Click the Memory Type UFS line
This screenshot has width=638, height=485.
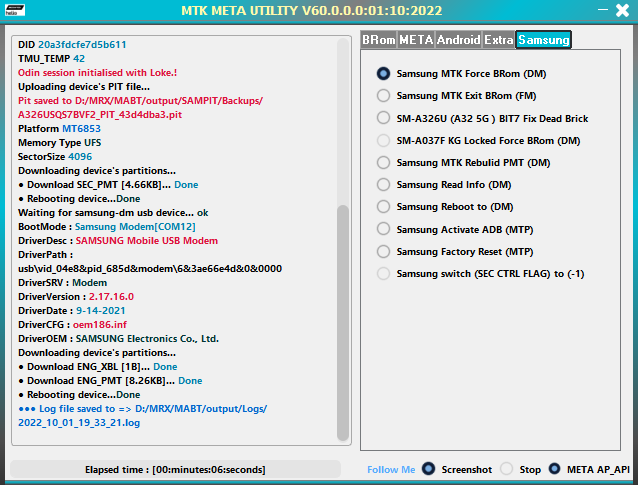(59, 143)
